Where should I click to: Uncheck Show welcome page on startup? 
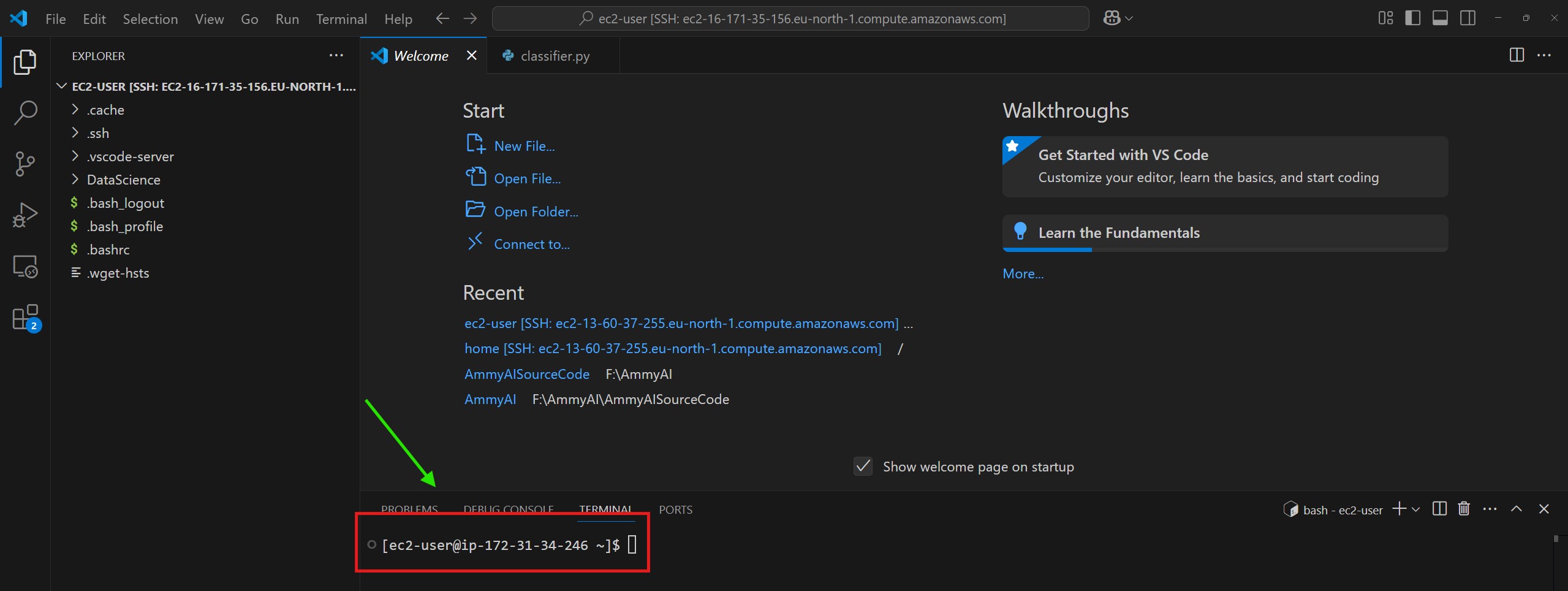click(863, 467)
